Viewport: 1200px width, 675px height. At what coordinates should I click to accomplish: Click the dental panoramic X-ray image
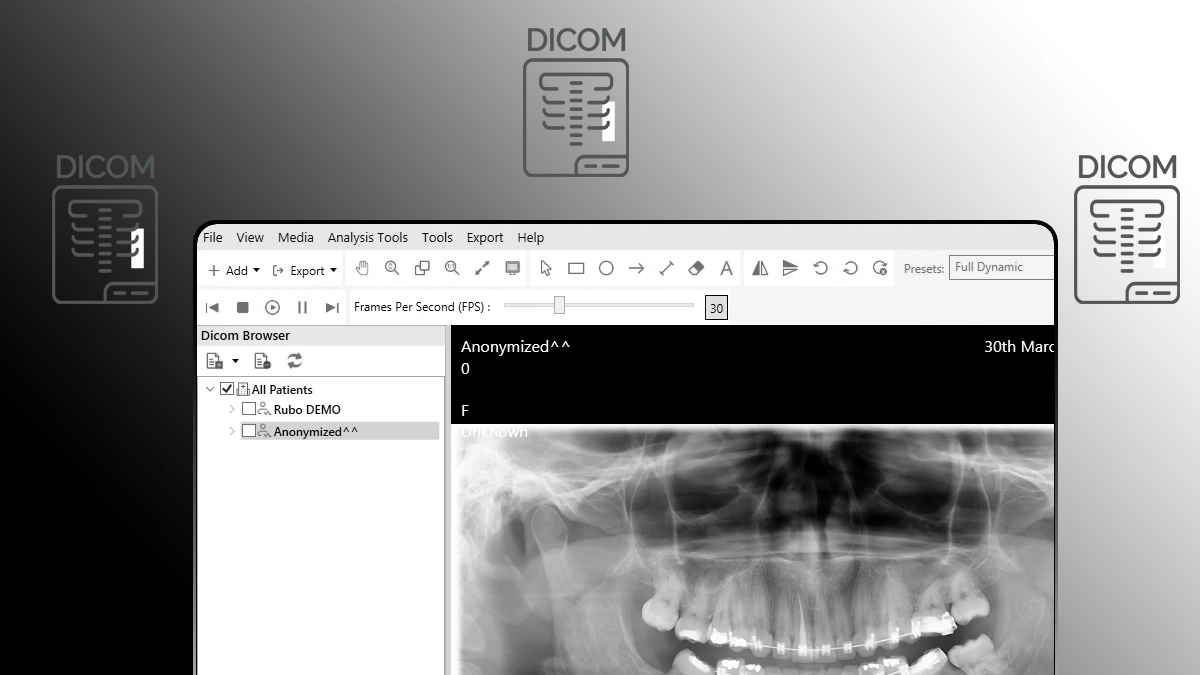point(755,550)
